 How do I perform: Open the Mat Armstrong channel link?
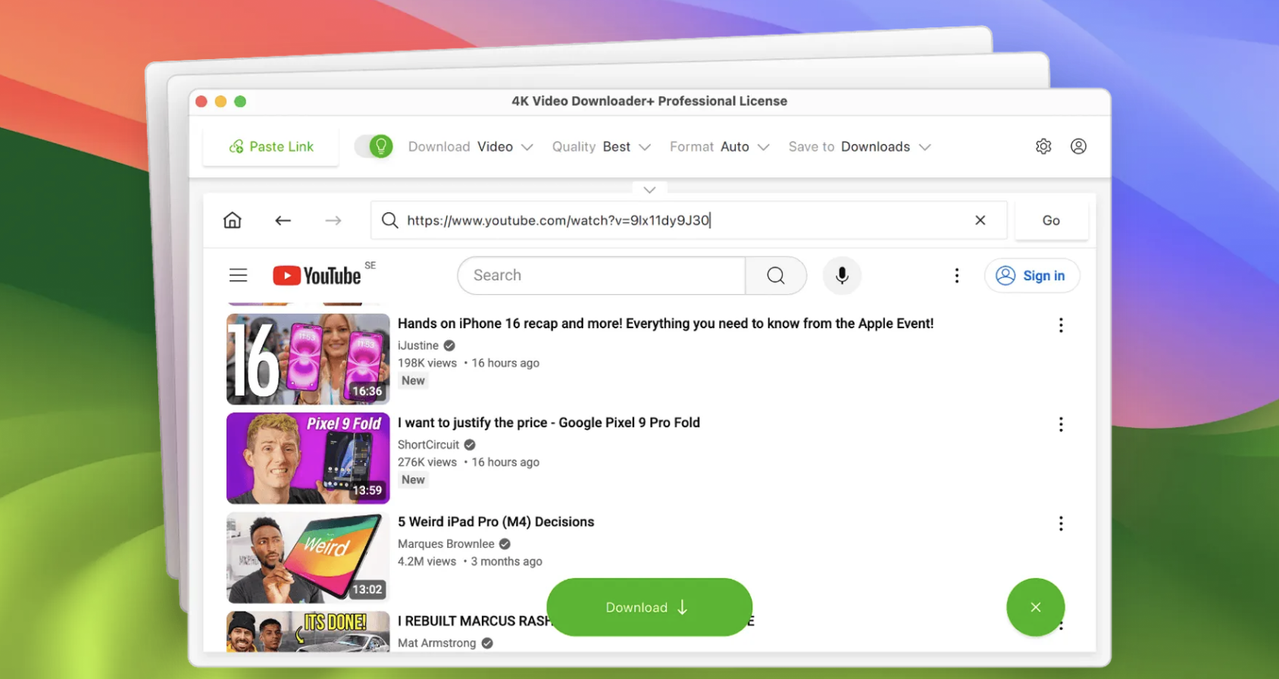437,643
